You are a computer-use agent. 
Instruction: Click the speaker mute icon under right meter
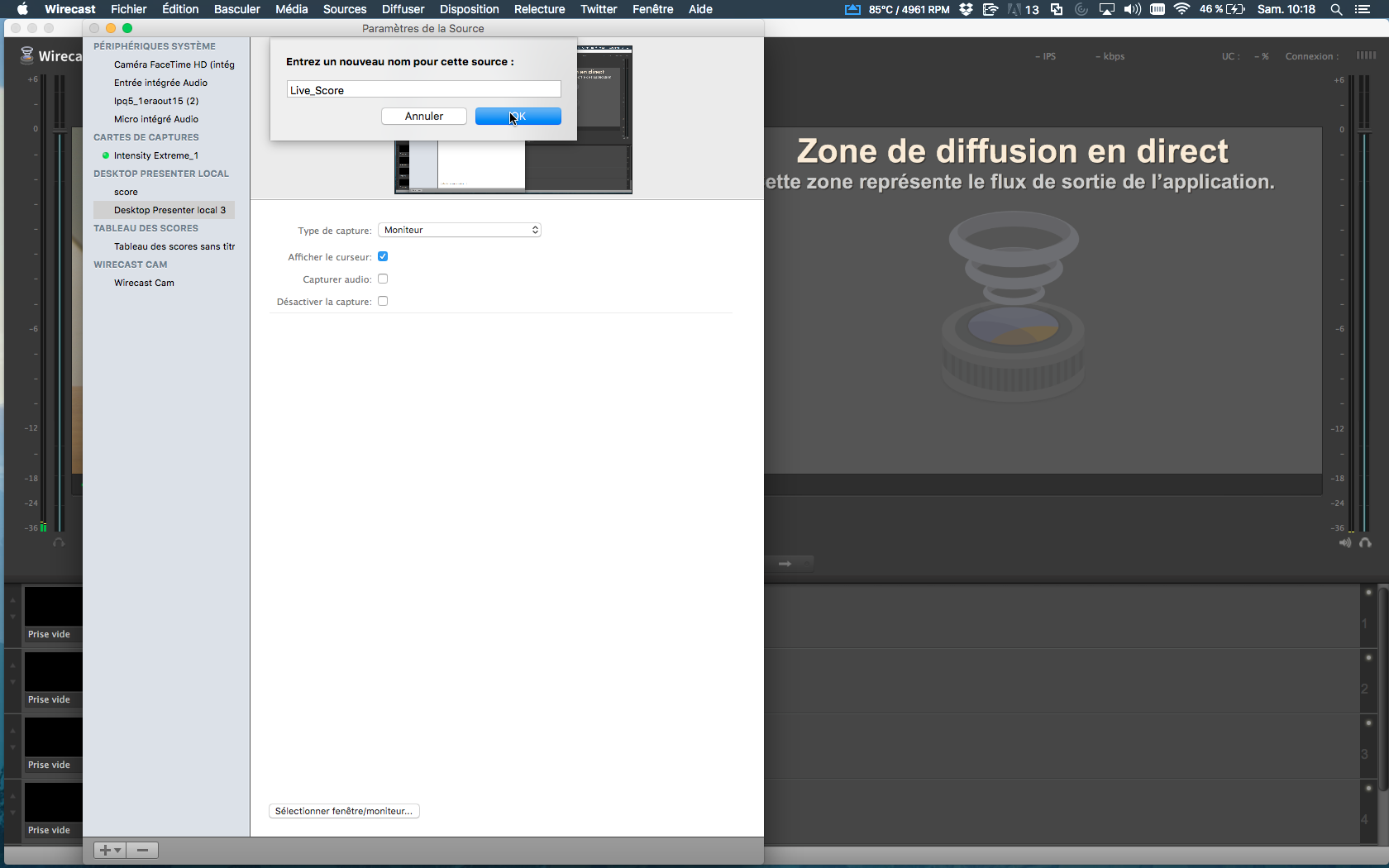tap(1345, 543)
